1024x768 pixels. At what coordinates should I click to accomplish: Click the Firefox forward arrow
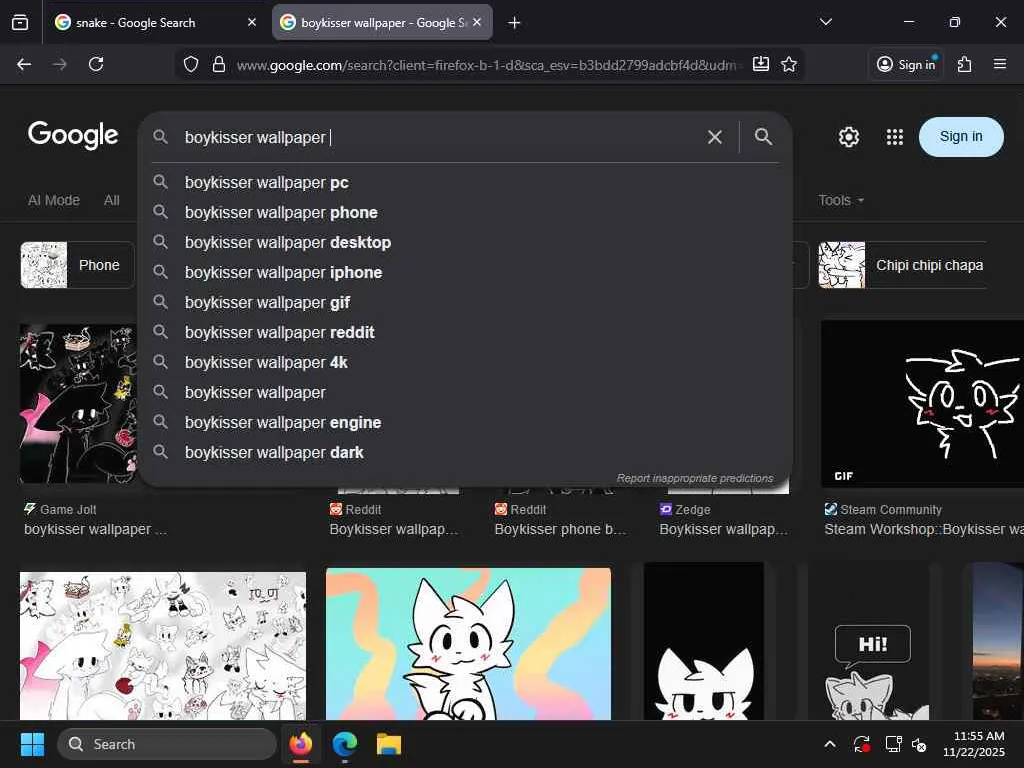coord(59,64)
